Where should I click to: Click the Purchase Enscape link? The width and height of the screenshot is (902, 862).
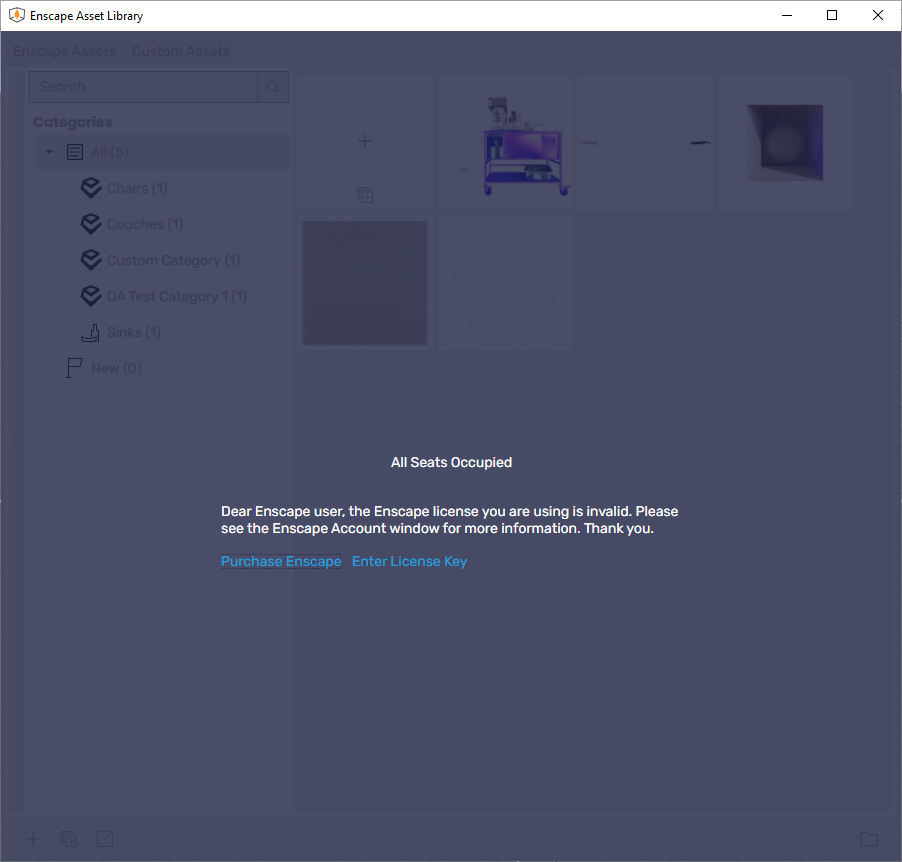click(281, 561)
